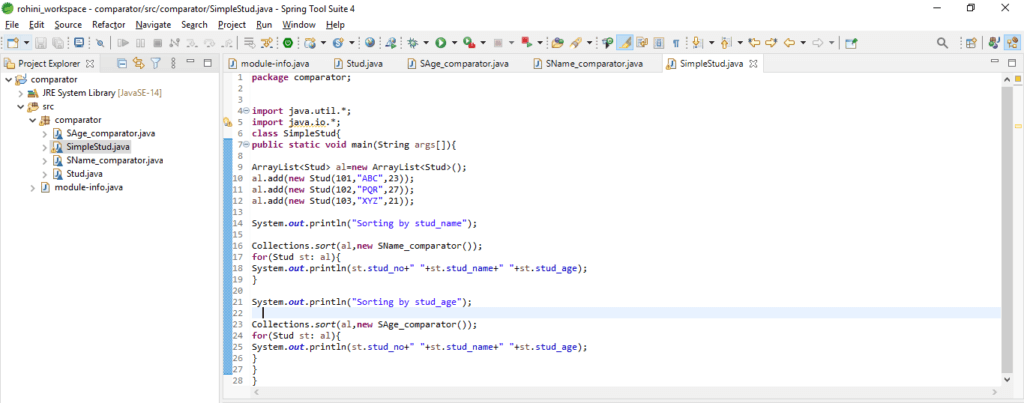
Task: Click the green Run button
Action: [441, 43]
